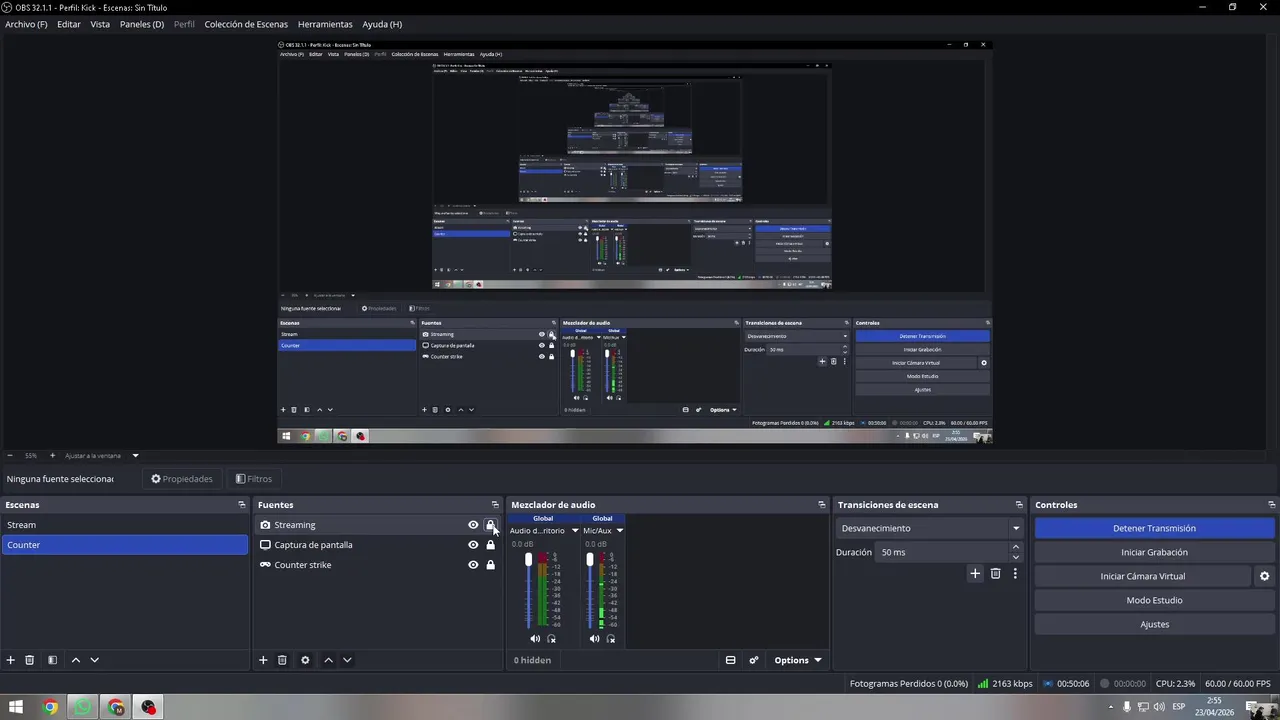Open the Vista menu
The image size is (1280, 720).
(100, 24)
